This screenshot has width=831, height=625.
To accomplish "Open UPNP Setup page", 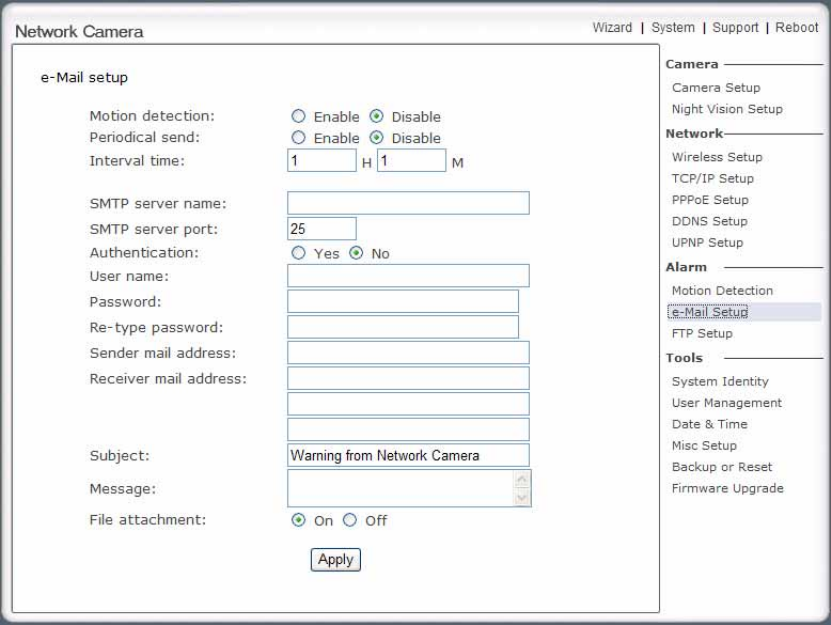I will (708, 242).
